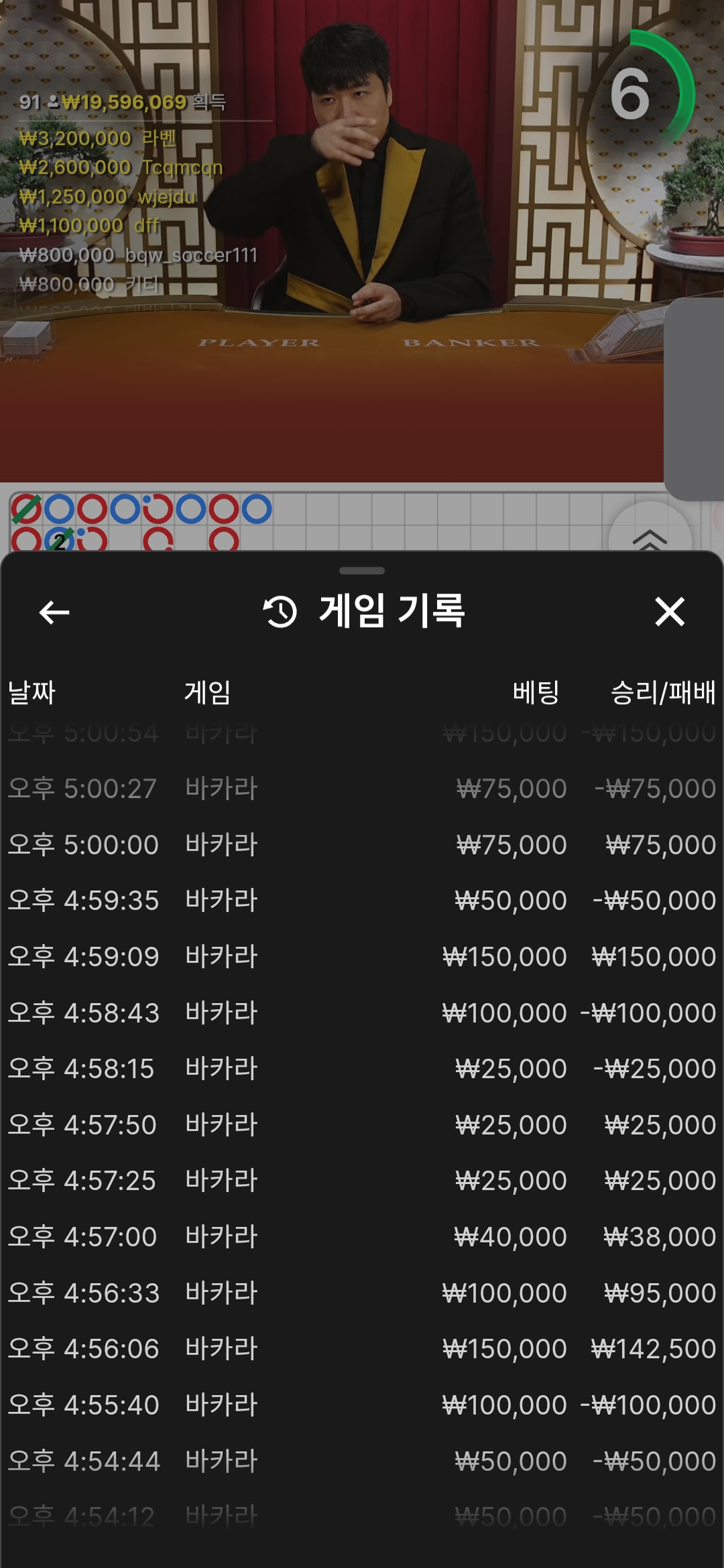Click the history clock icon next to 게임 기록
Image resolution: width=724 pixels, height=1568 pixels.
click(280, 612)
